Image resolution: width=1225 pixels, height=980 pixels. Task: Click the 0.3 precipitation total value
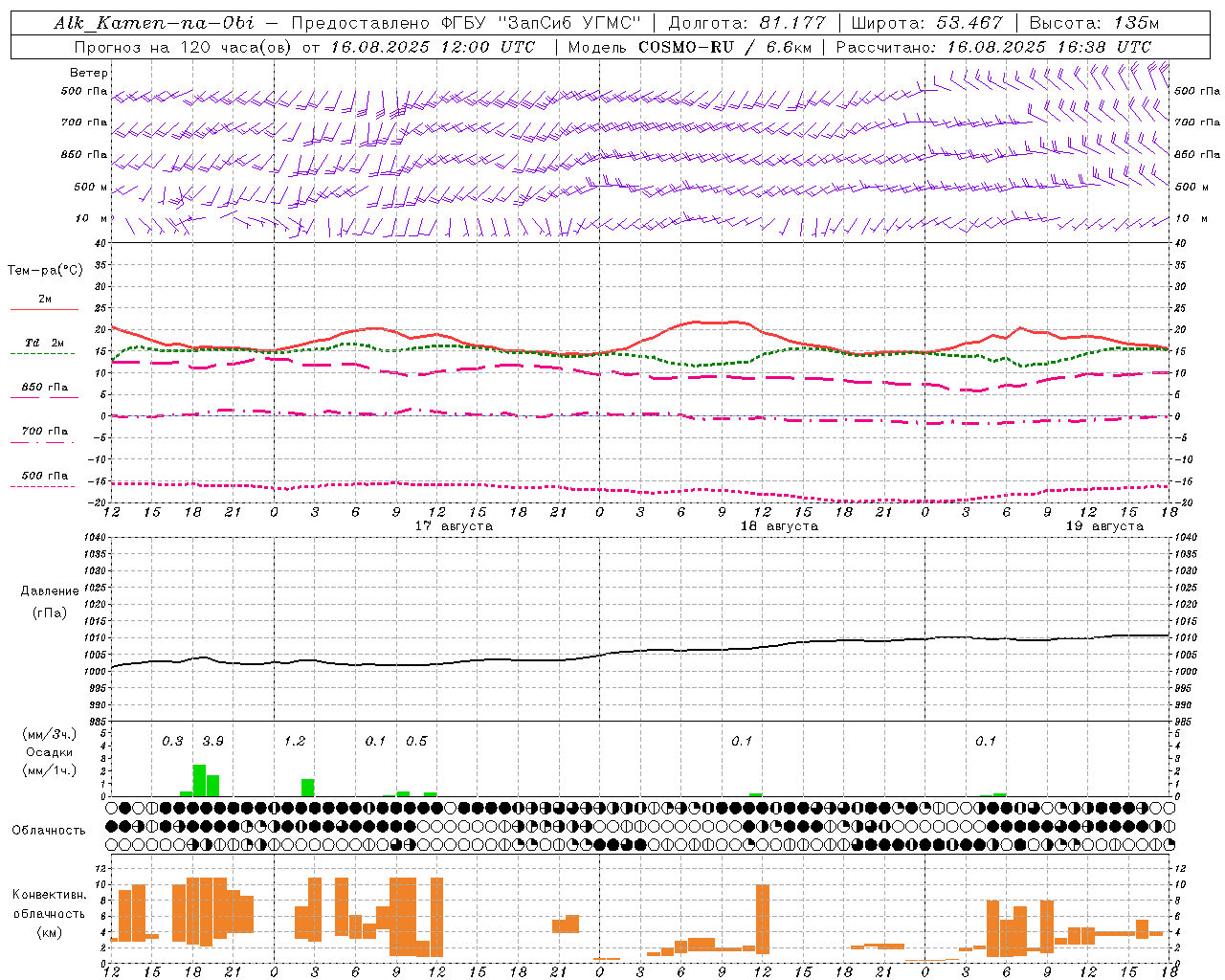point(172,742)
